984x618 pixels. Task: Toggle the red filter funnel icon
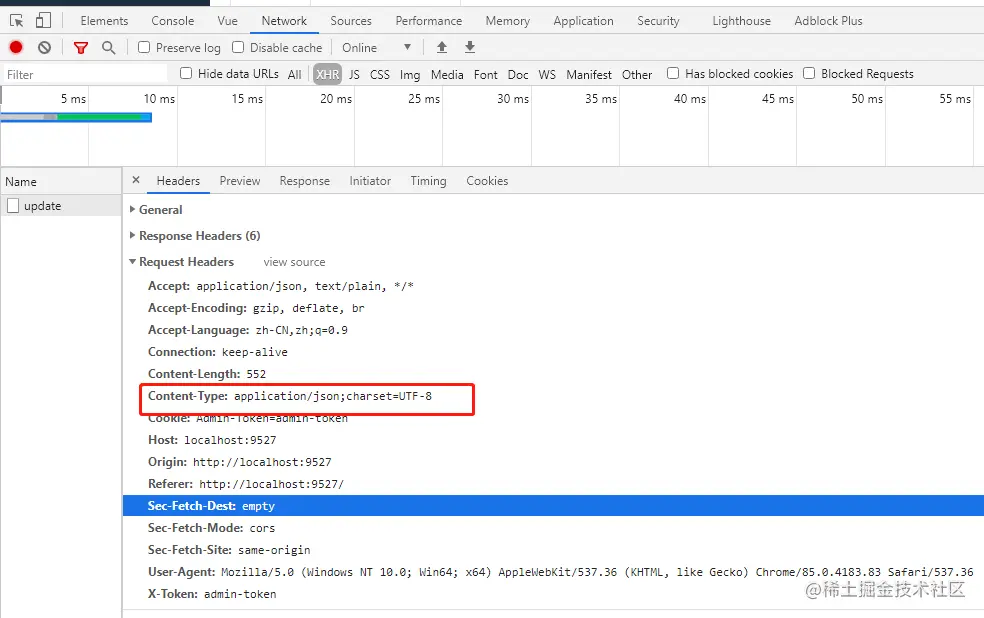pos(81,48)
